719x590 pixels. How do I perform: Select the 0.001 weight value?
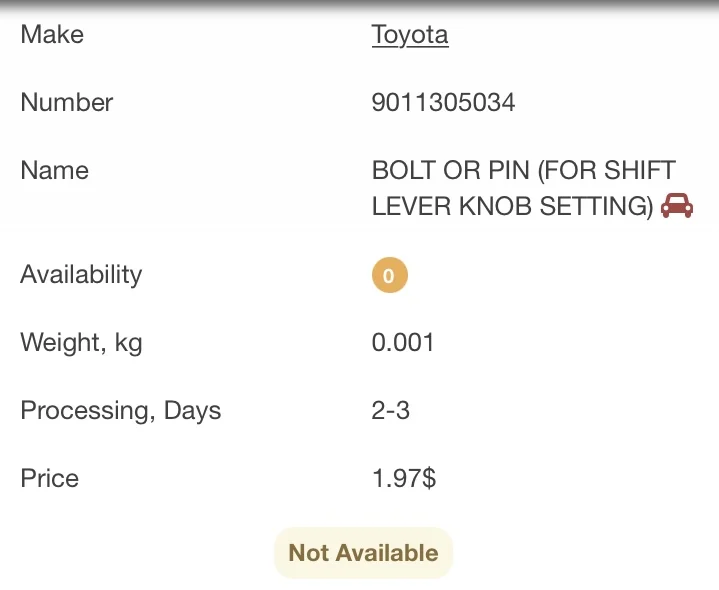coord(403,343)
